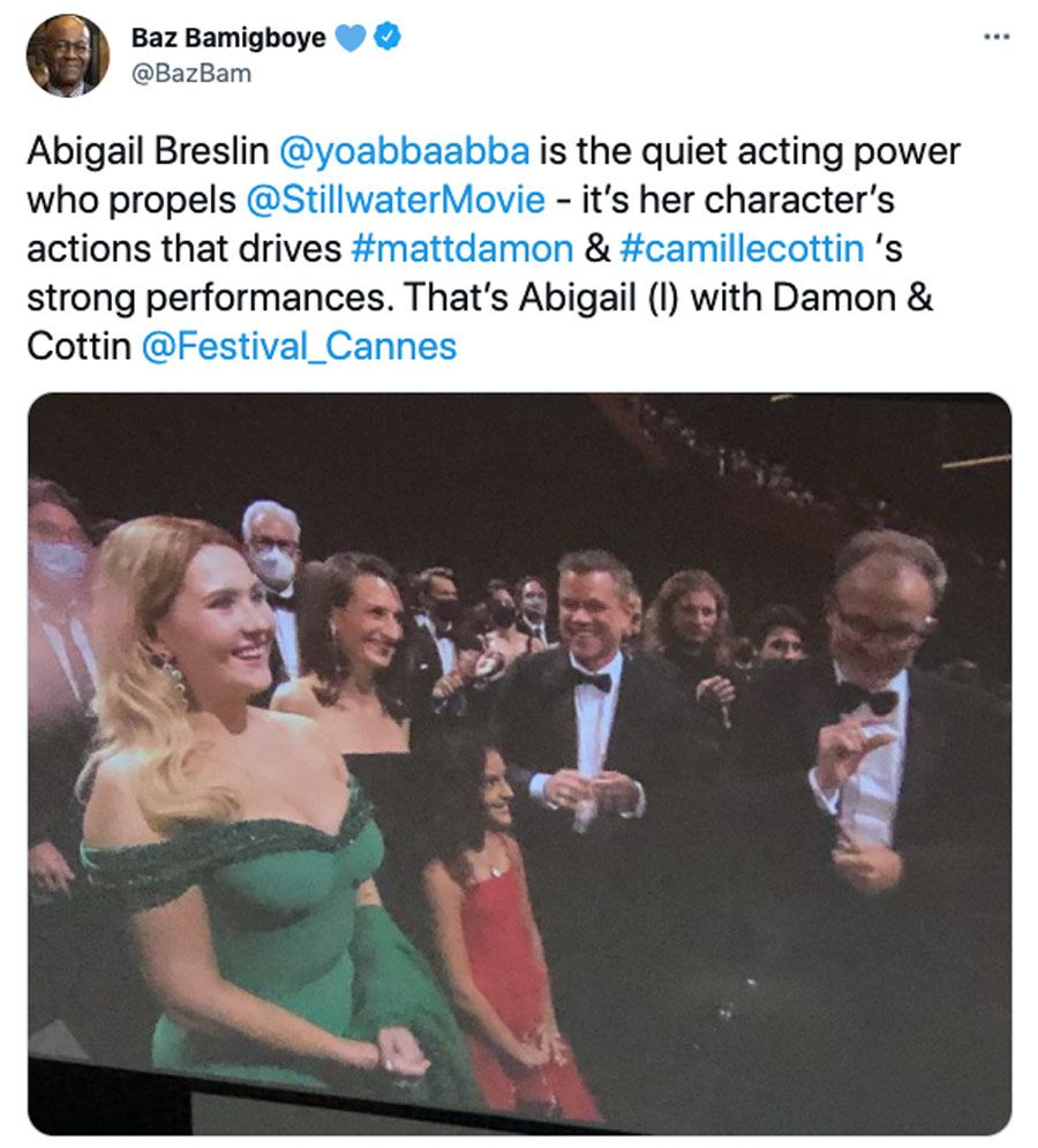Open the @BazBam handle
Image resolution: width=1038 pixels, height=1148 pixels.
click(191, 74)
